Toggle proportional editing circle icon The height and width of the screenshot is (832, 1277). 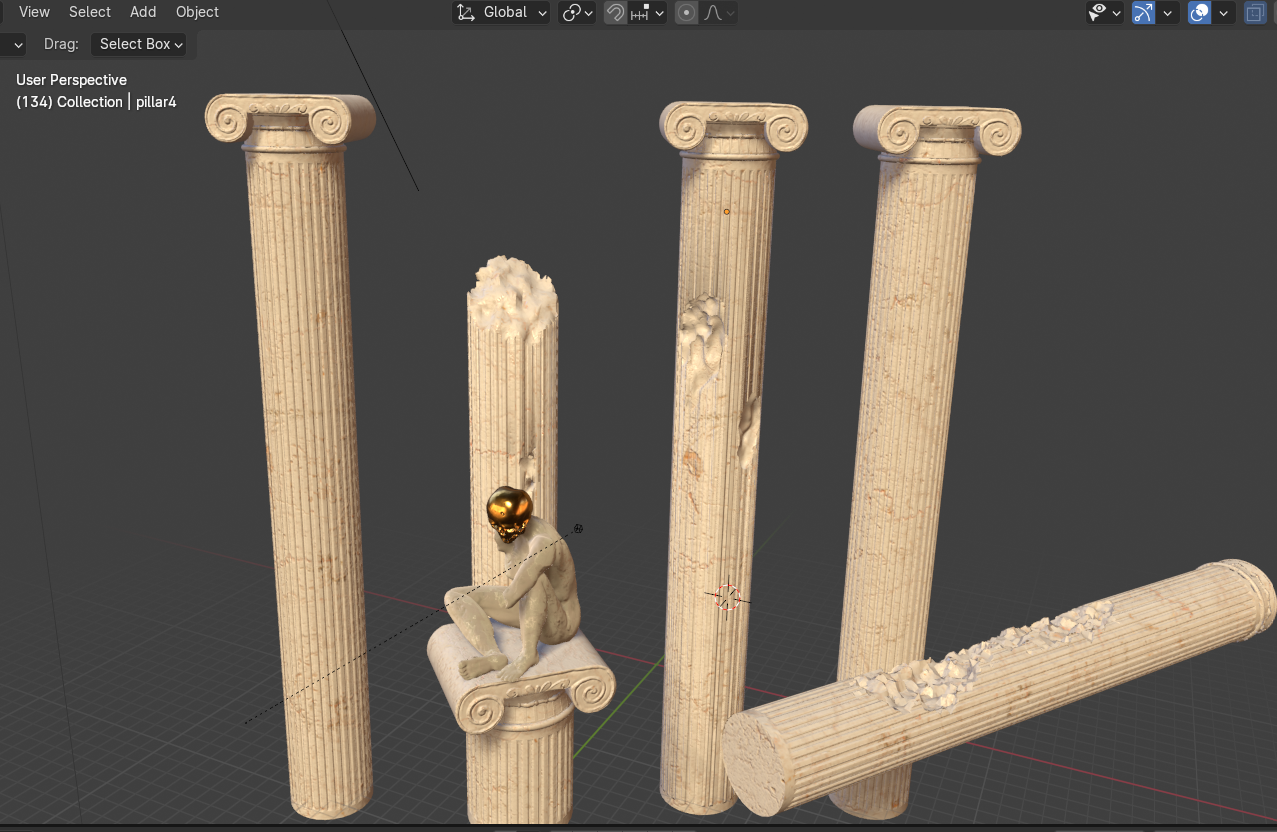point(686,13)
